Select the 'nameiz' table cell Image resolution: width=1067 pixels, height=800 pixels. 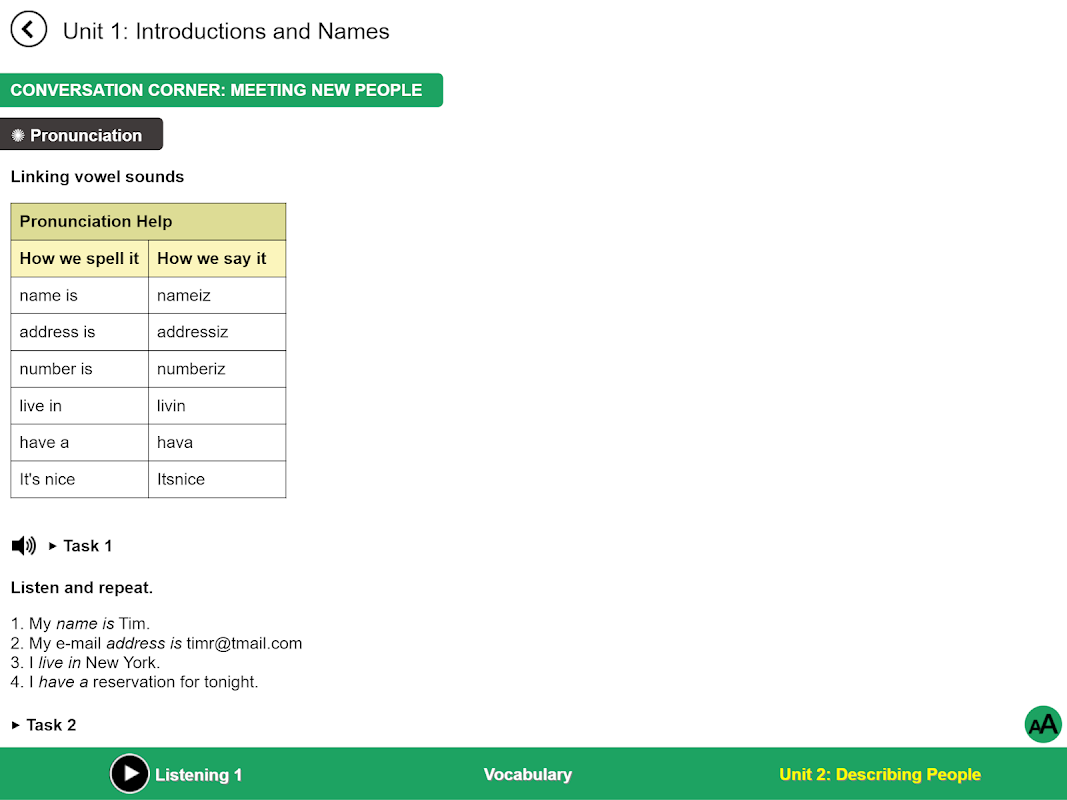(x=217, y=295)
